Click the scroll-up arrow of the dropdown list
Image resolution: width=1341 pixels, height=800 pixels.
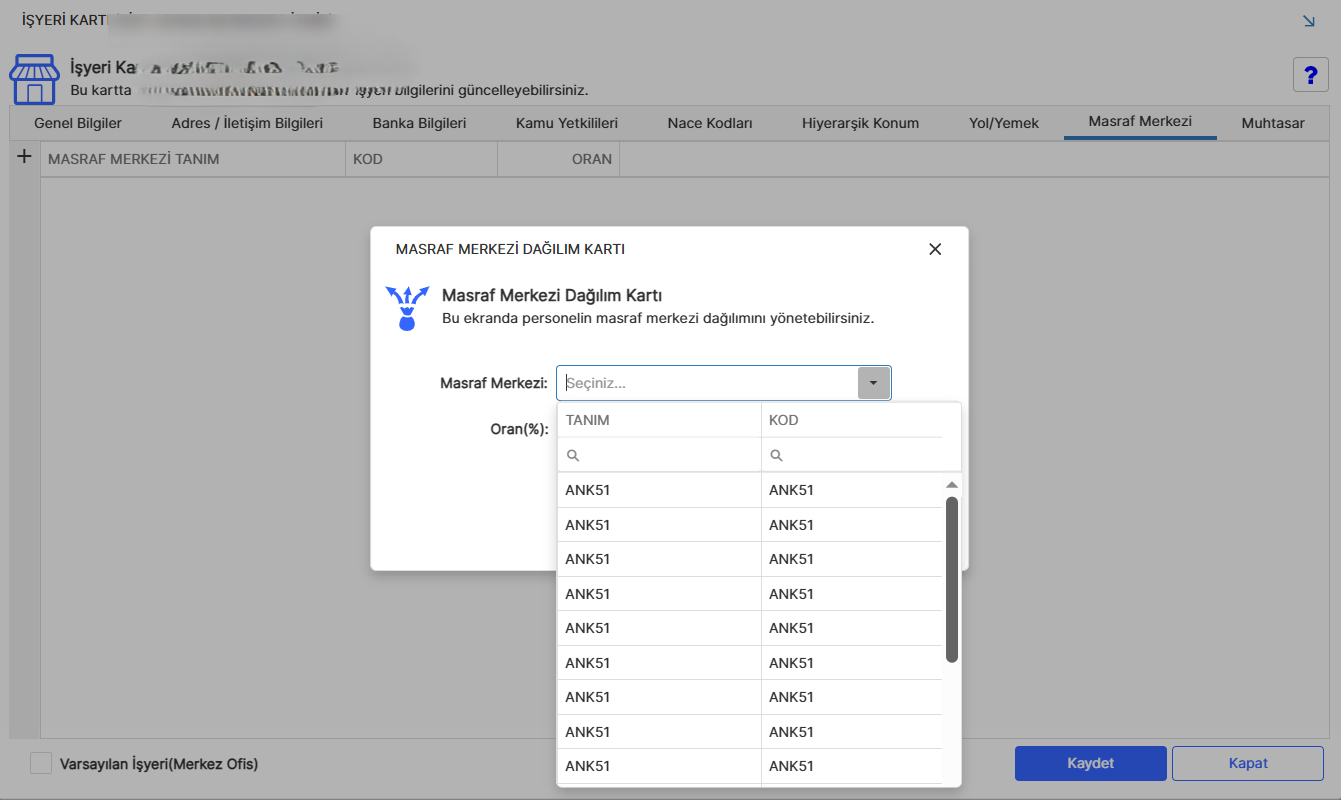click(952, 485)
